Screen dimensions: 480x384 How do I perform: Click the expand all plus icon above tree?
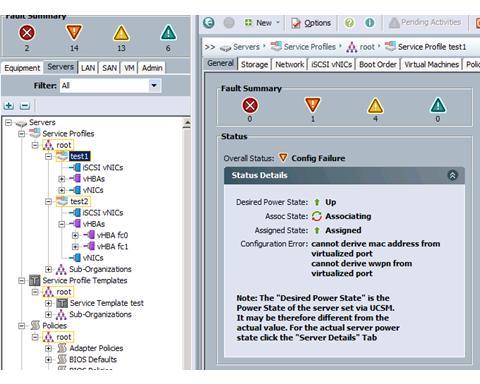[9, 106]
